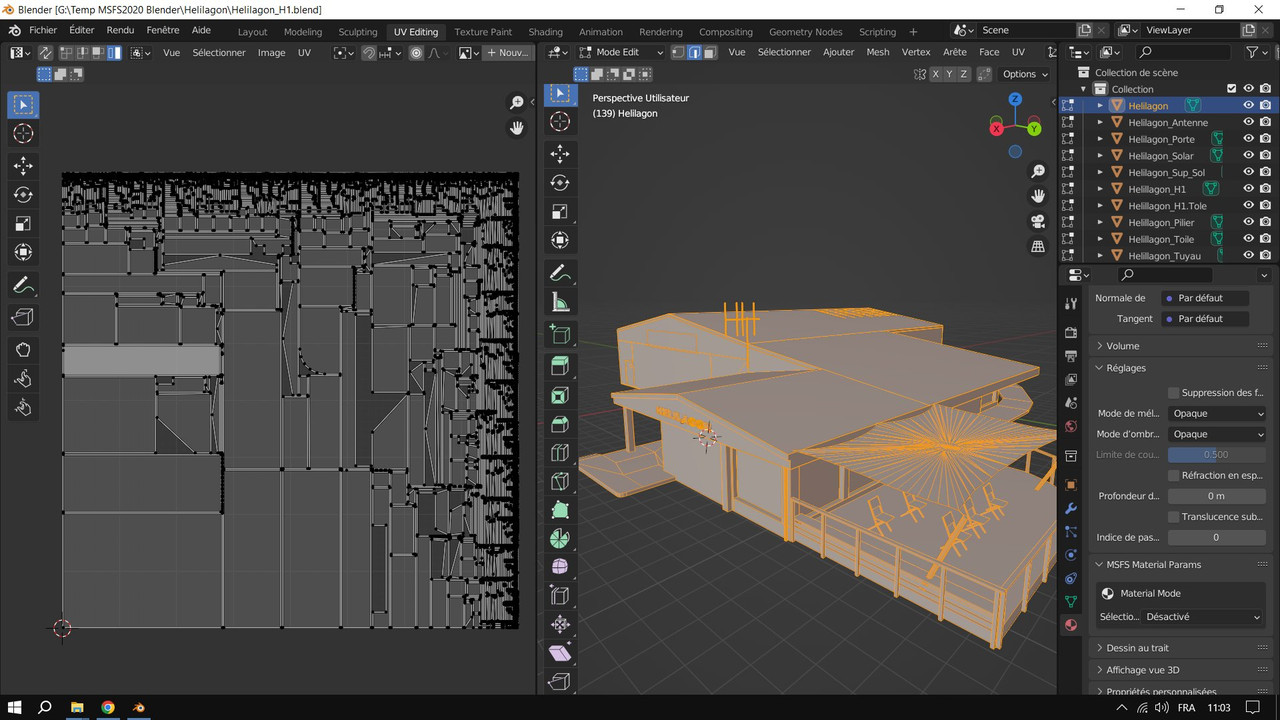
Task: Select the Rotate tool in UV editor
Action: click(23, 195)
